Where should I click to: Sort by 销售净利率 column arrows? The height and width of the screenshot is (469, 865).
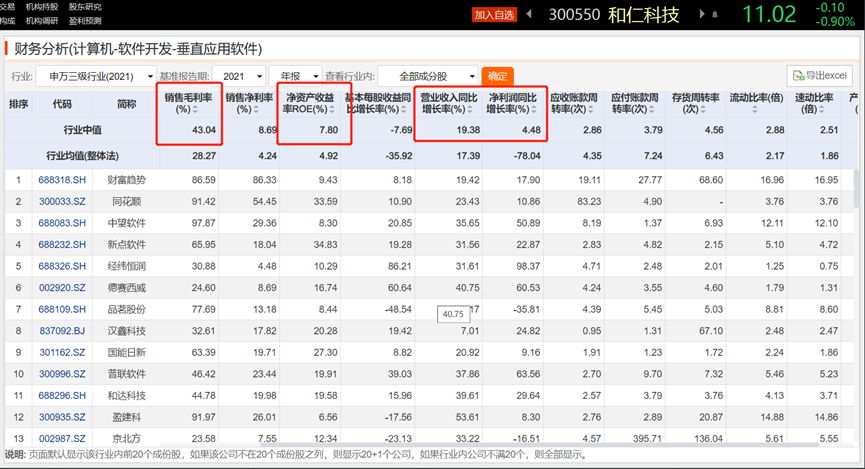255,110
